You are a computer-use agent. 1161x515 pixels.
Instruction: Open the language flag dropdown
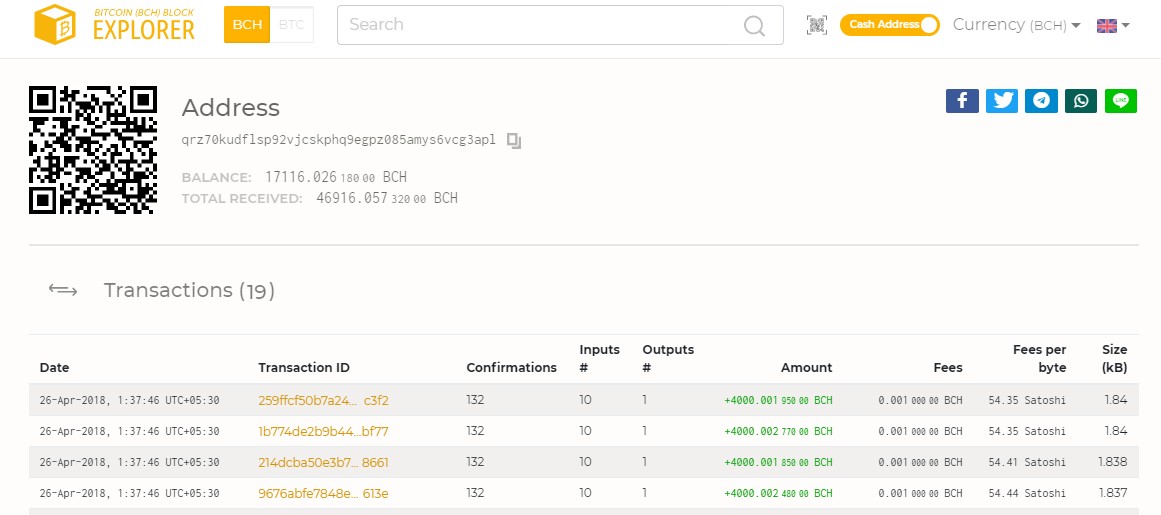click(1112, 26)
